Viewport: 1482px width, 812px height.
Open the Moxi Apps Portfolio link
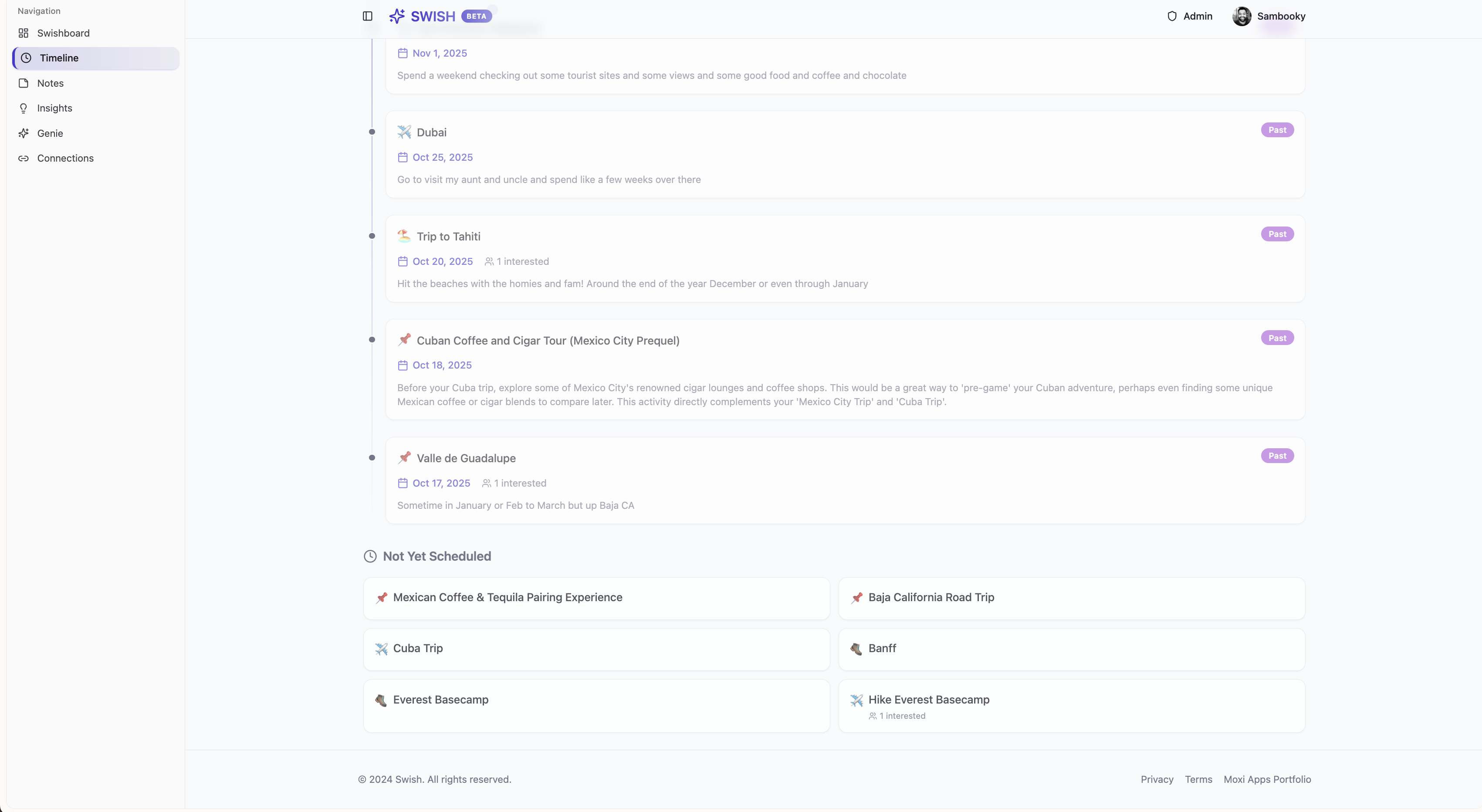pos(1267,779)
